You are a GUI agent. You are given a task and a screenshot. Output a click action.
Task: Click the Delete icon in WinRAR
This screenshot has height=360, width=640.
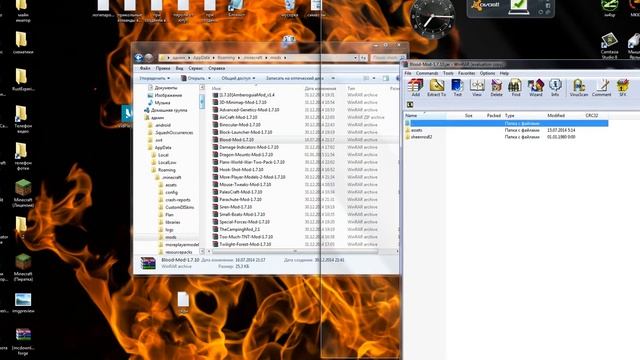pyautogui.click(x=496, y=88)
